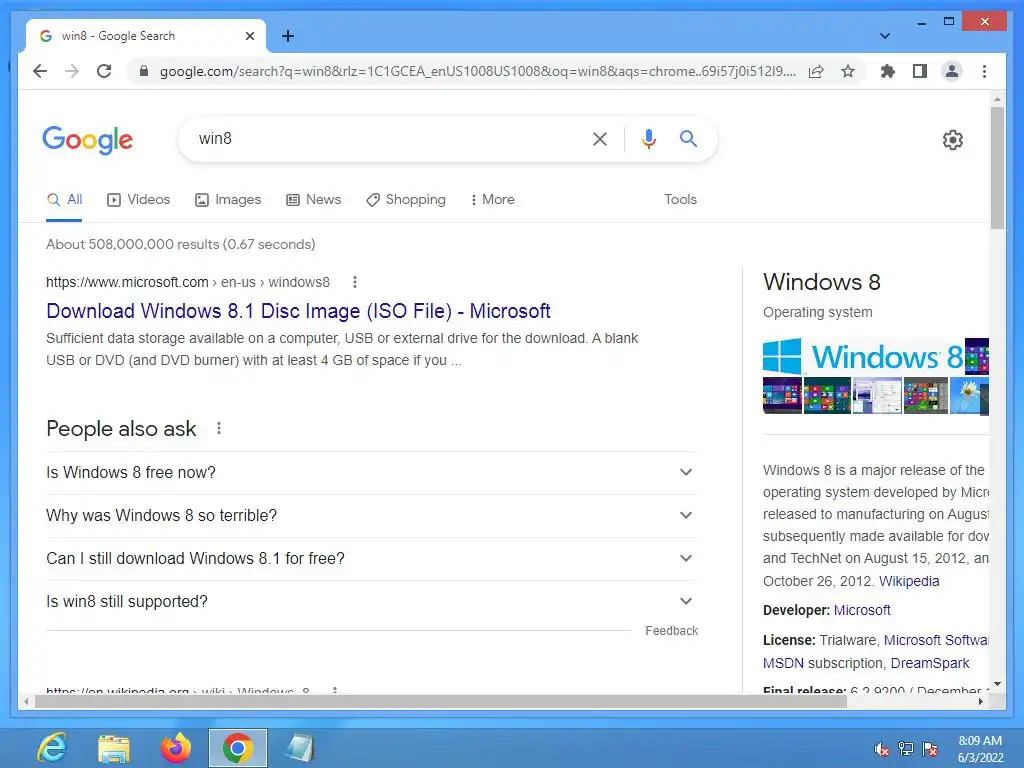This screenshot has width=1024, height=768.
Task: Switch to News results tab
Action: [x=313, y=200]
